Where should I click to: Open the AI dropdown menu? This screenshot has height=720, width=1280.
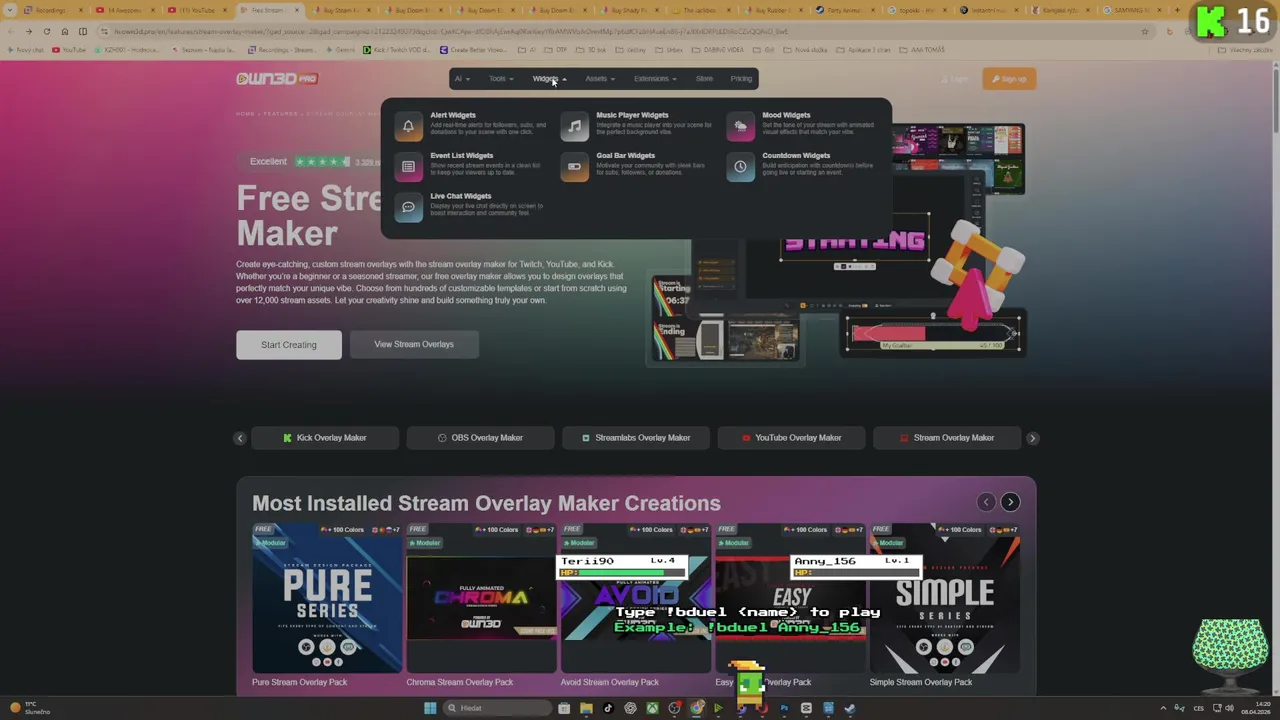[462, 79]
